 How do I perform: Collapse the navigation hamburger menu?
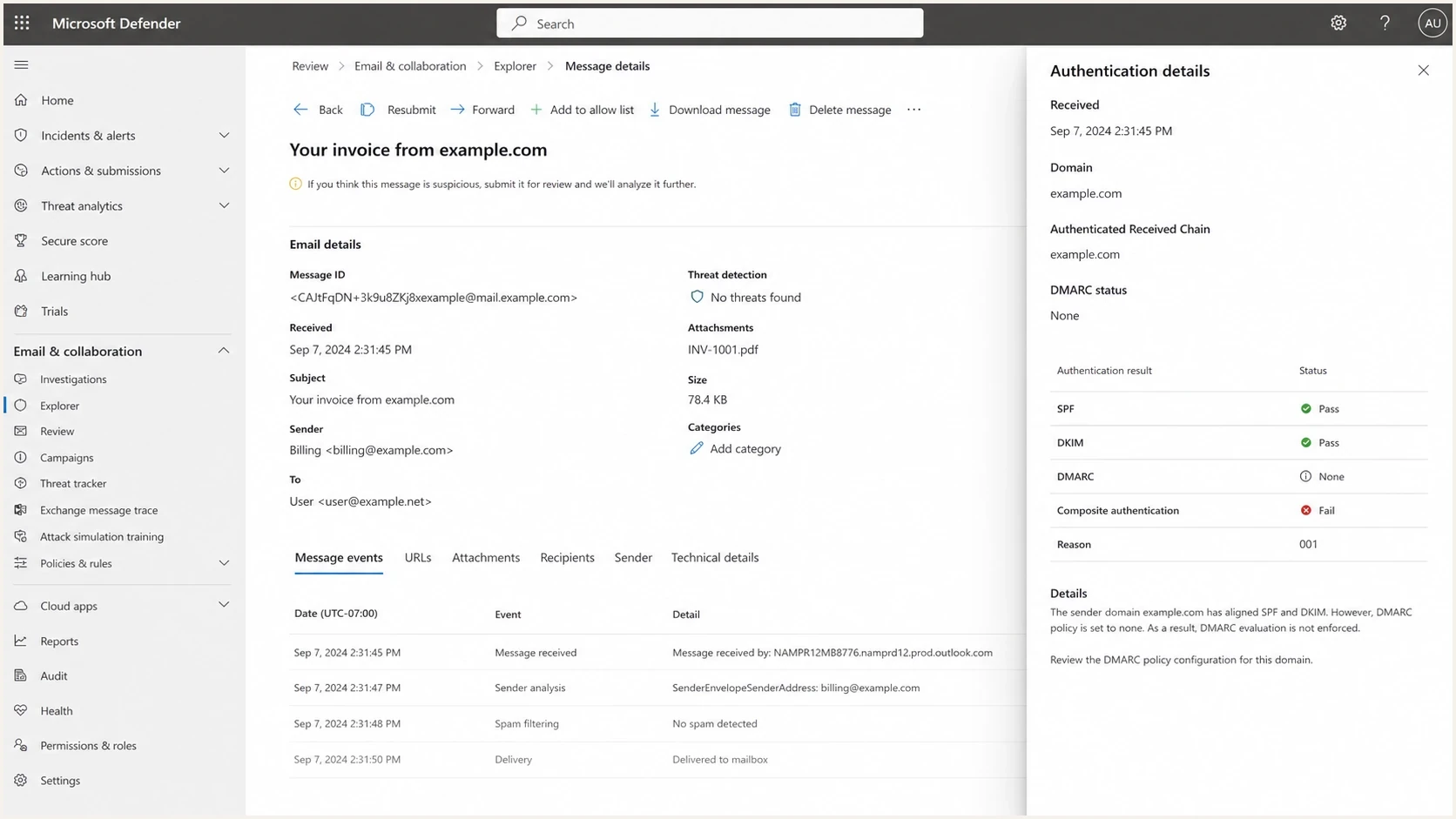pyautogui.click(x=22, y=64)
